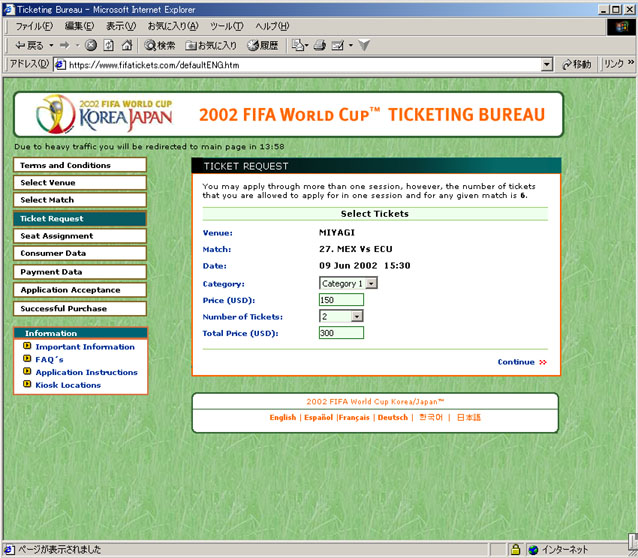The image size is (638, 558).
Task: Click the Forward arrow toolbar button
Action: point(65,45)
